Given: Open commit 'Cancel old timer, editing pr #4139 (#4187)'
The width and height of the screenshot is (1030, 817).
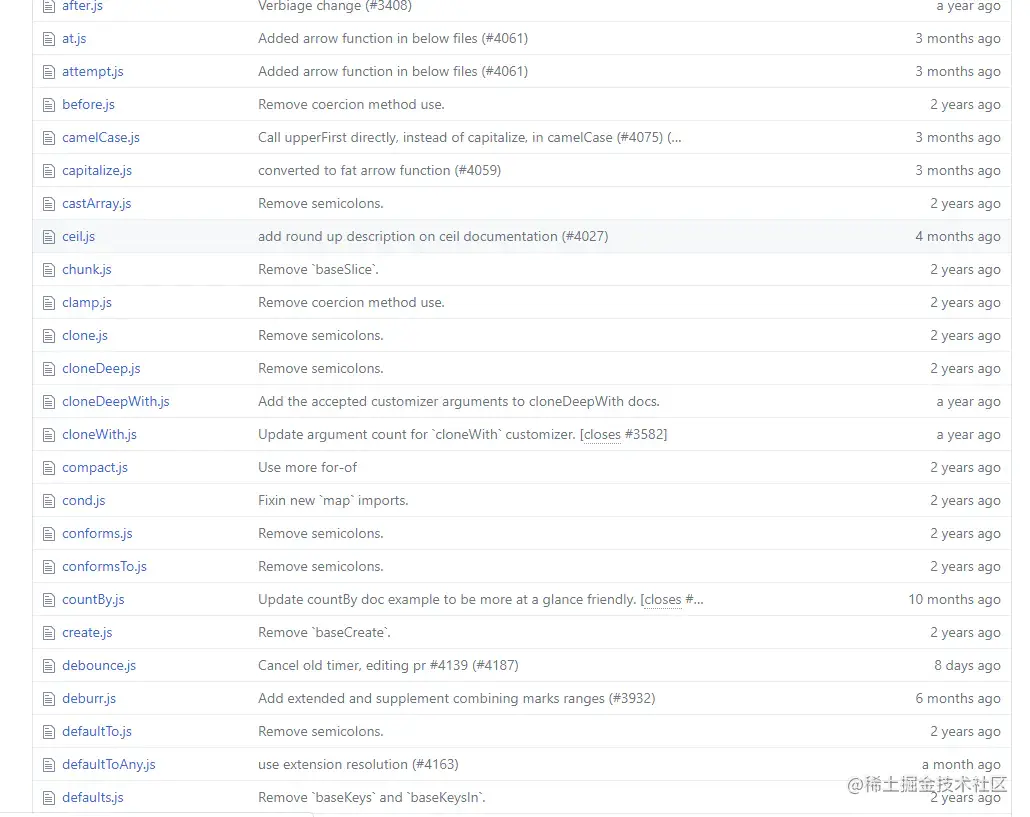Looking at the screenshot, I should click(388, 666).
